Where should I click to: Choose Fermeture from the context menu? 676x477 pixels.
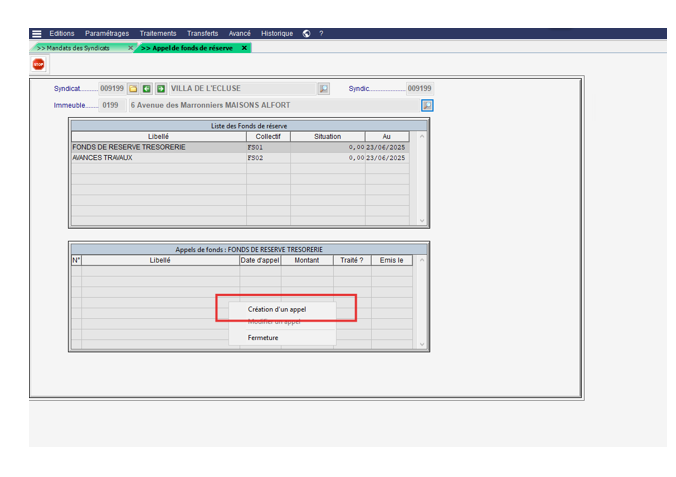coord(263,337)
